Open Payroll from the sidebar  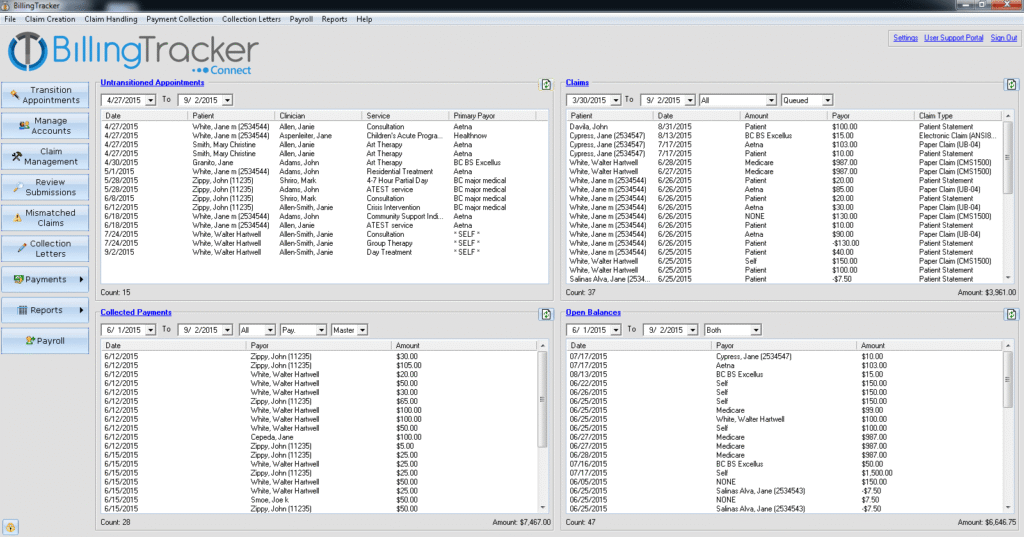click(45, 341)
